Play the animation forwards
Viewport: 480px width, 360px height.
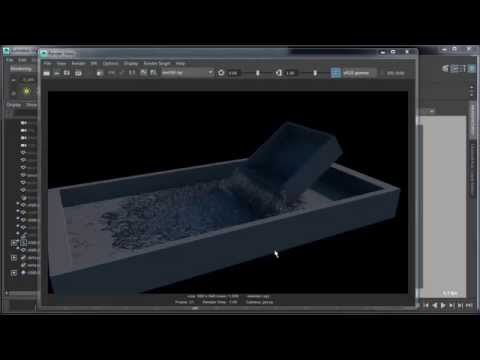click(x=443, y=305)
